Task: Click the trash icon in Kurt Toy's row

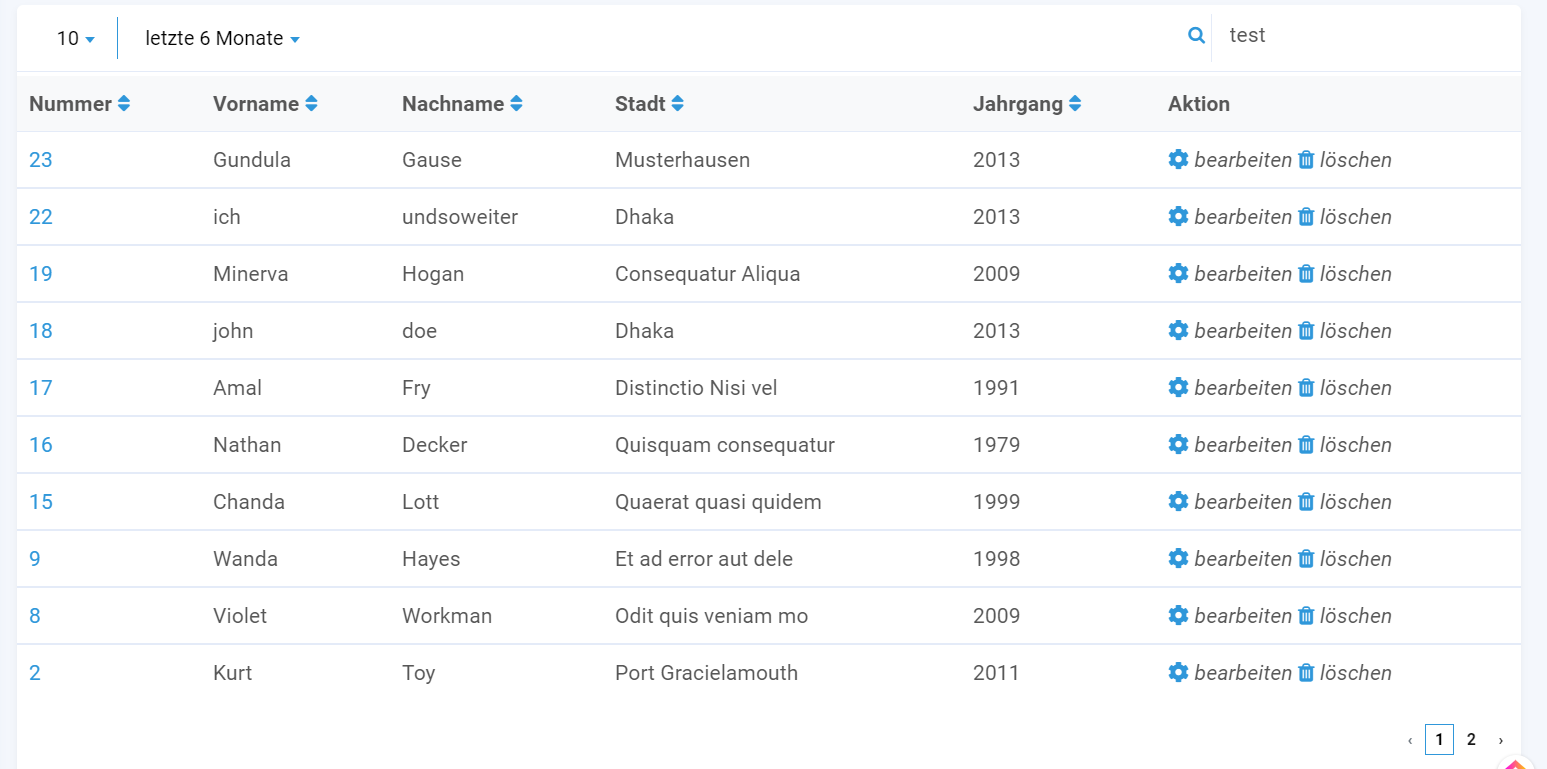Action: coord(1306,672)
